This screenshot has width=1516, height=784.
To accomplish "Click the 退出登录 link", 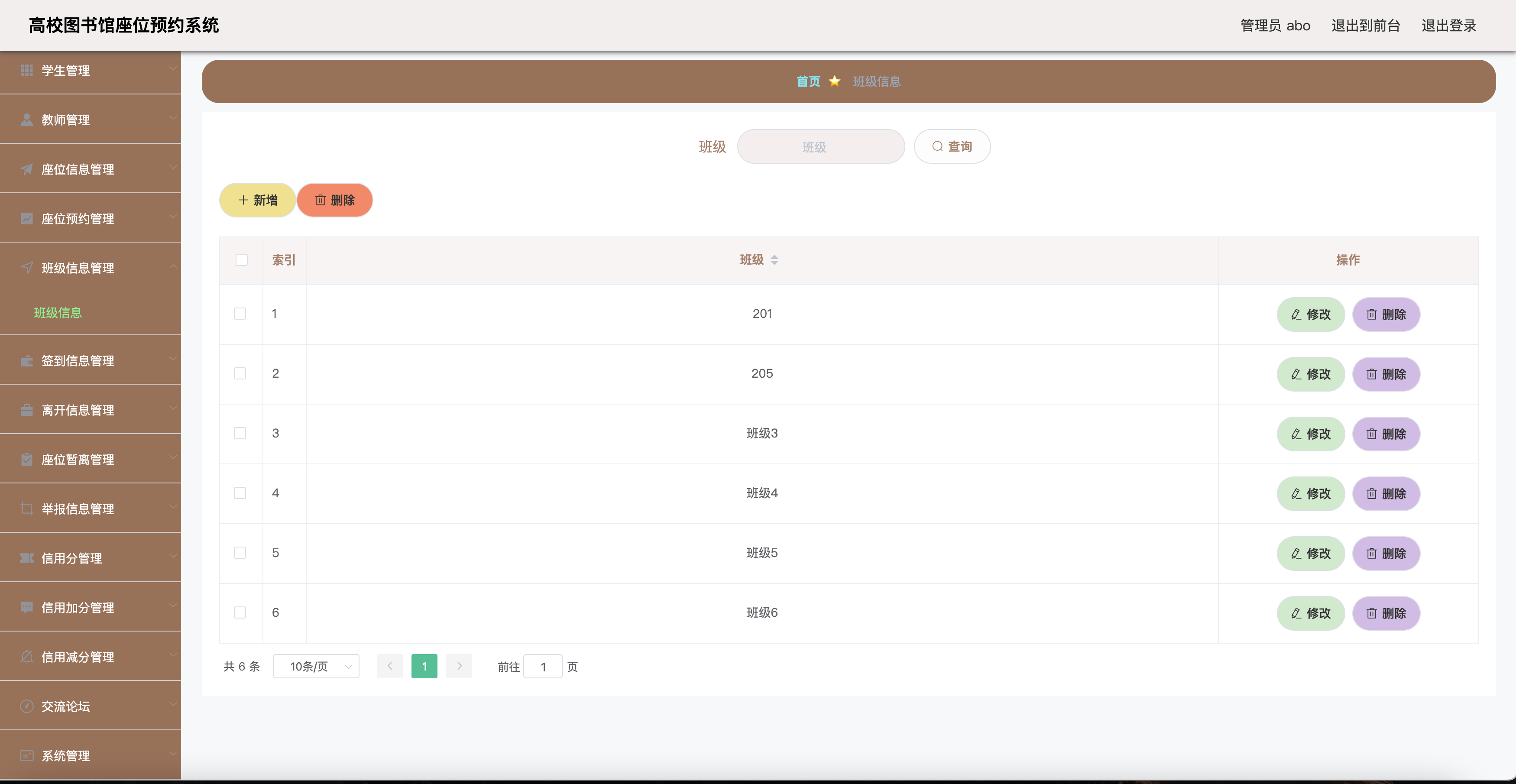I will pos(1449,26).
